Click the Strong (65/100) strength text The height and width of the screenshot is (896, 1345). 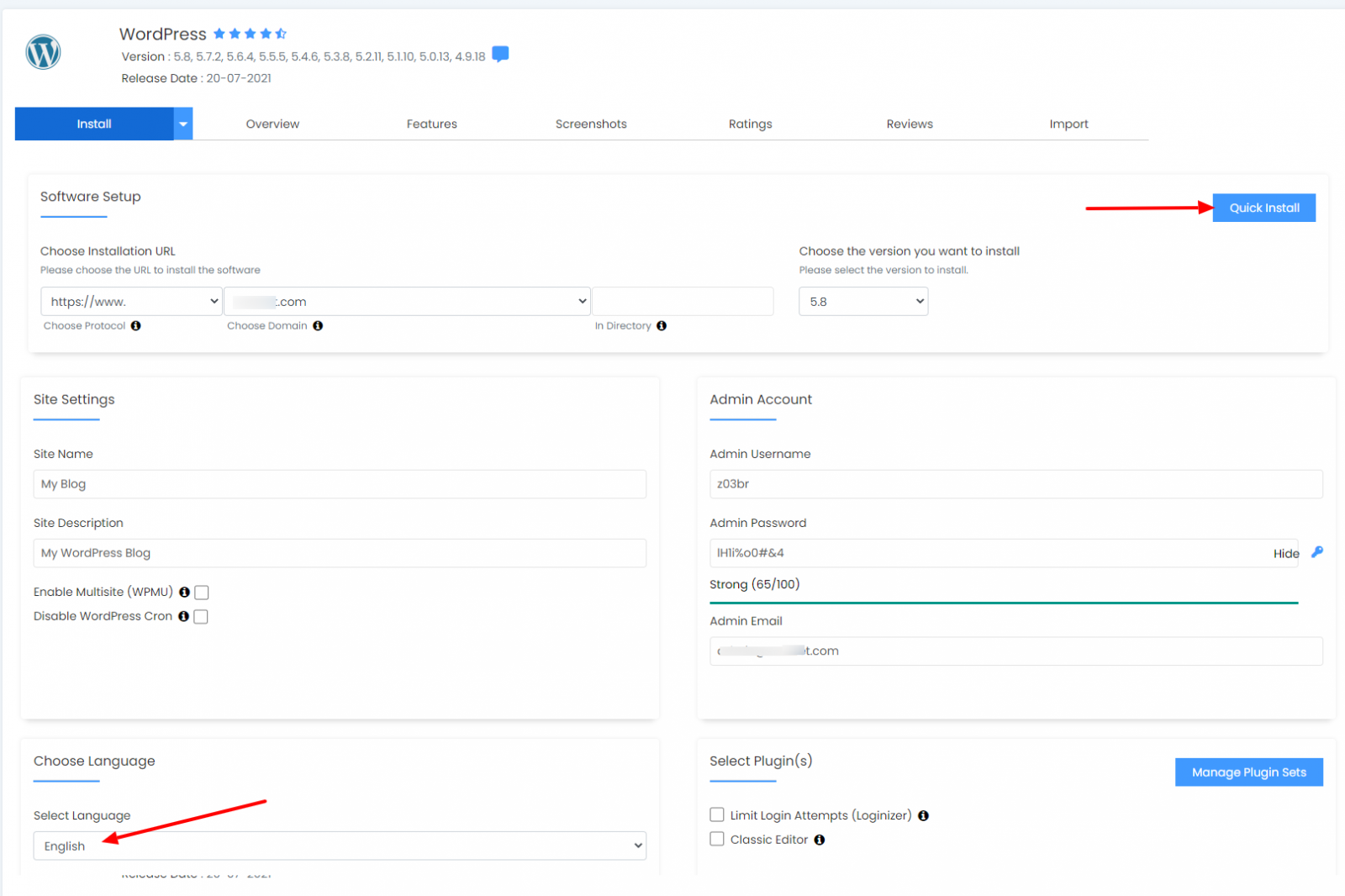tap(755, 584)
